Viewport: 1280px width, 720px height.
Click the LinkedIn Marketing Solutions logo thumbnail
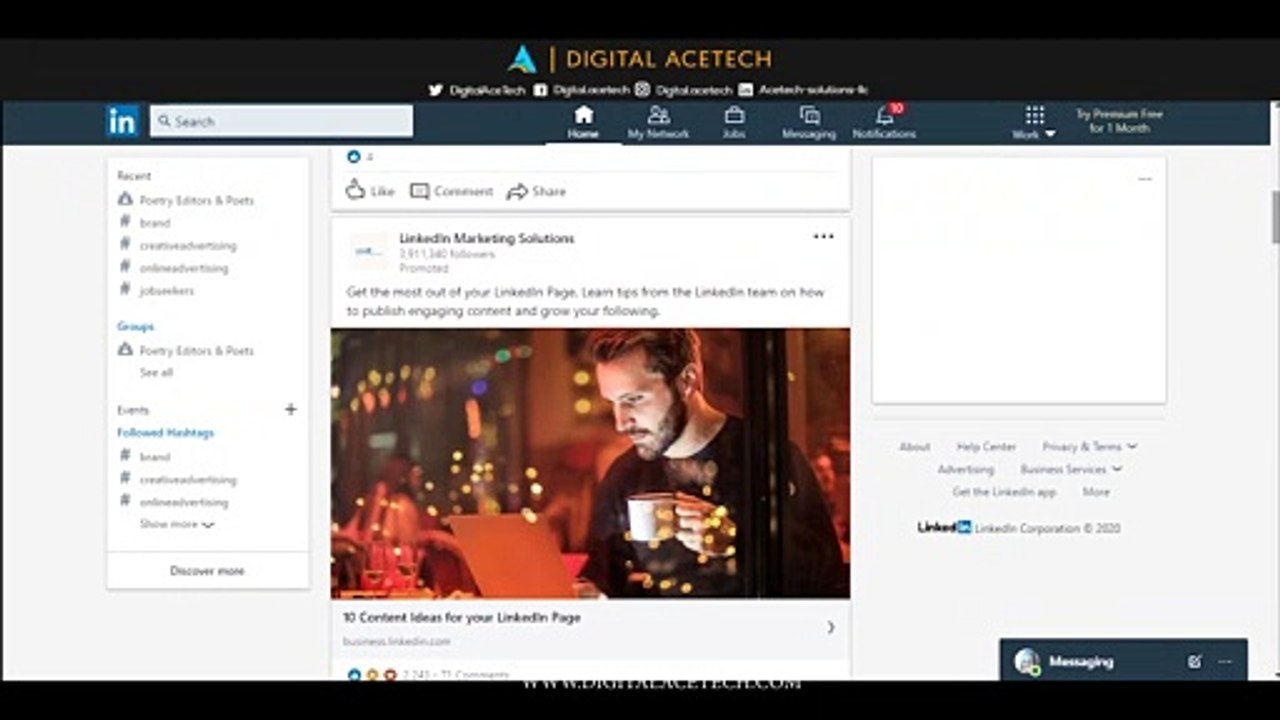369,252
